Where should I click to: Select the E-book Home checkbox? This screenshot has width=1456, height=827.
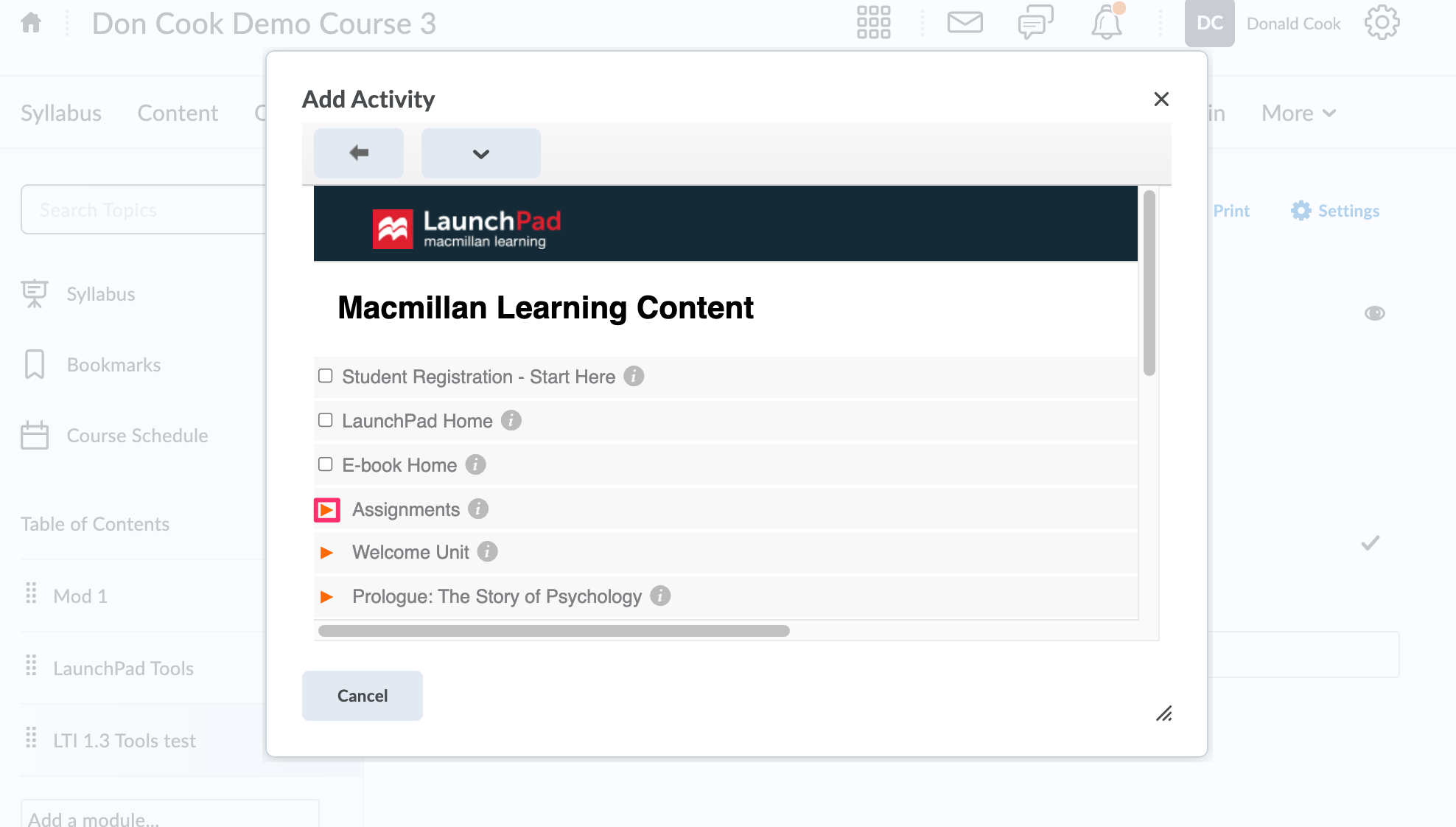325,464
